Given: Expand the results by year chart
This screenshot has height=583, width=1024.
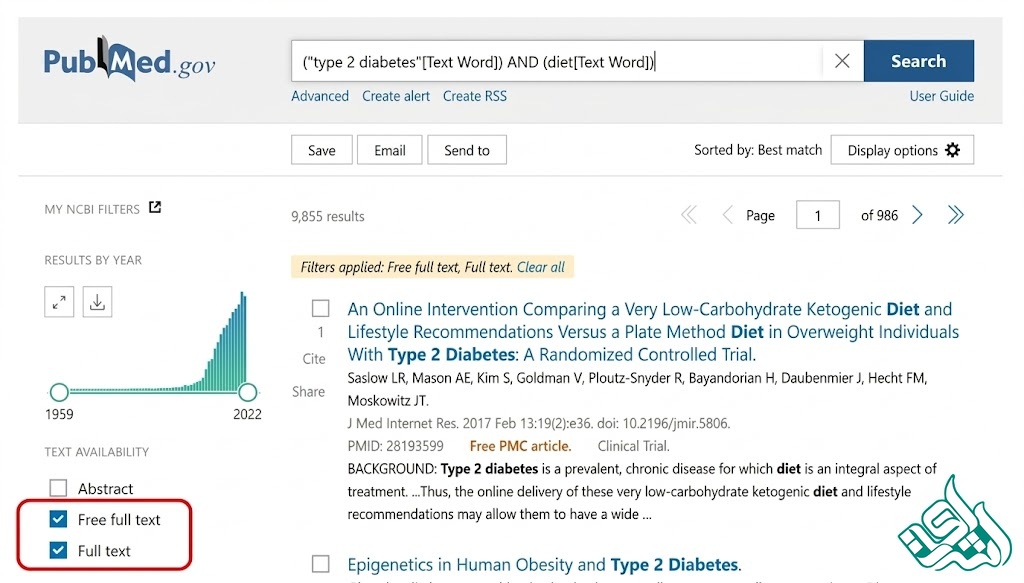Looking at the screenshot, I should click(59, 302).
